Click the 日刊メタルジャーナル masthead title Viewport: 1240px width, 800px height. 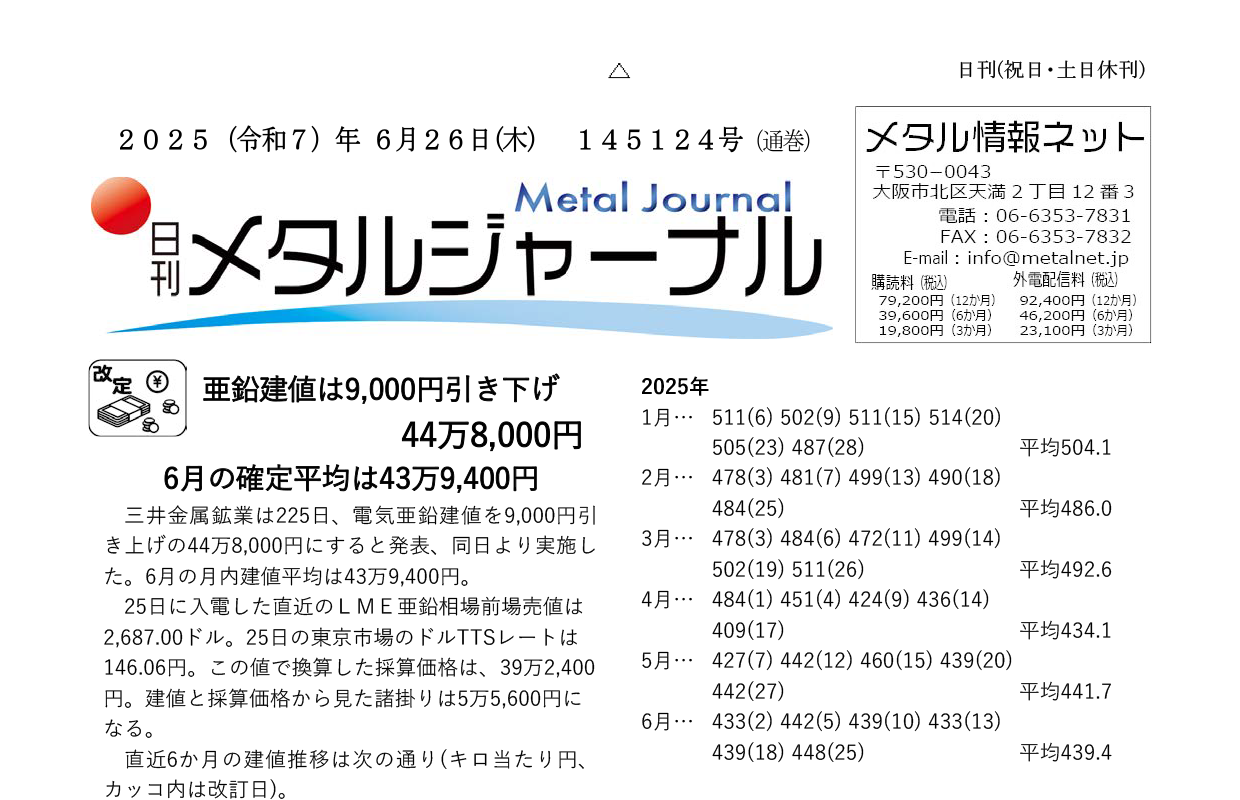(x=484, y=258)
